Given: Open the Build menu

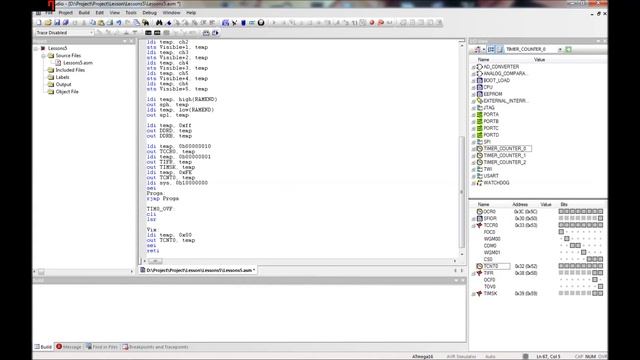Looking at the screenshot, I should click(84, 13).
